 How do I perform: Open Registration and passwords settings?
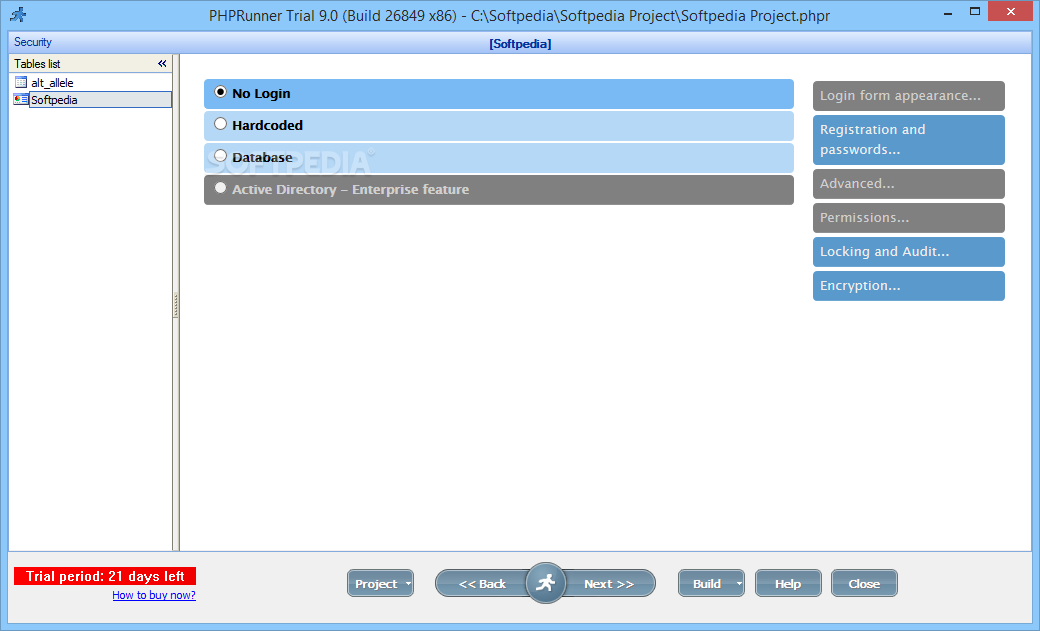pos(909,139)
